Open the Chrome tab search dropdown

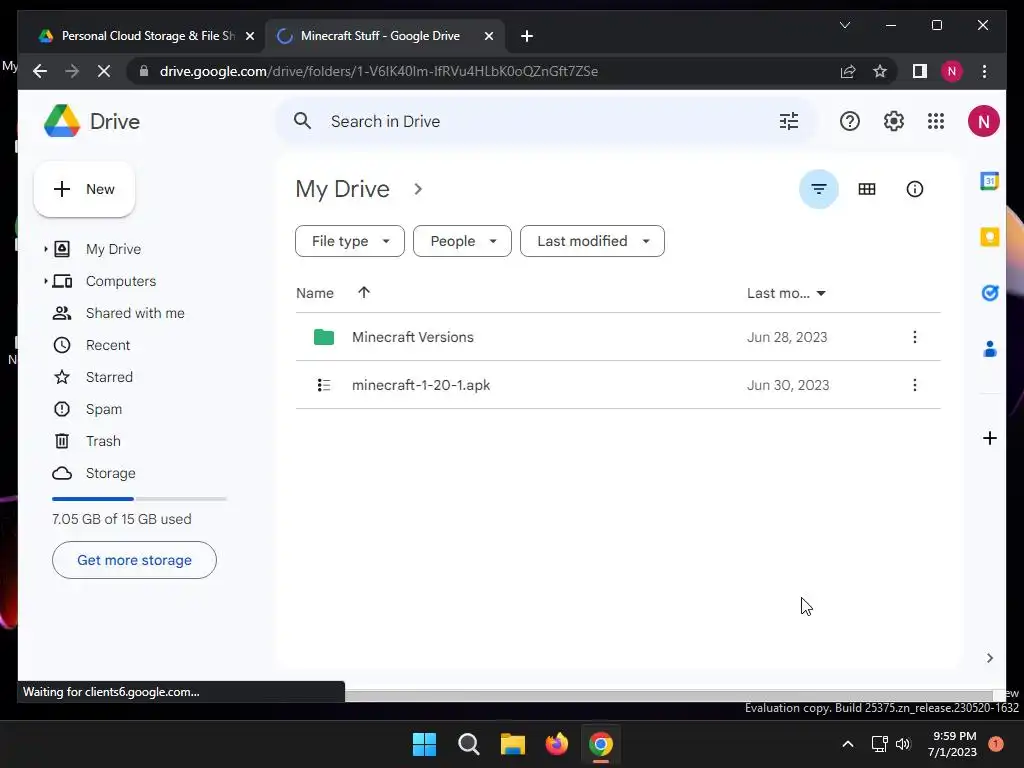(x=844, y=25)
